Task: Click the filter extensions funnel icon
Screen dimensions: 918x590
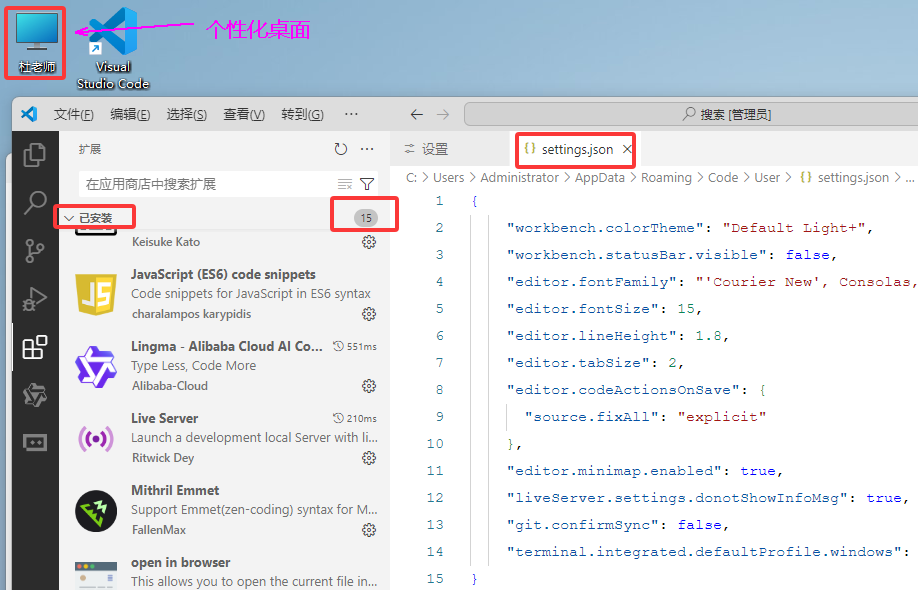Action: coord(367,184)
